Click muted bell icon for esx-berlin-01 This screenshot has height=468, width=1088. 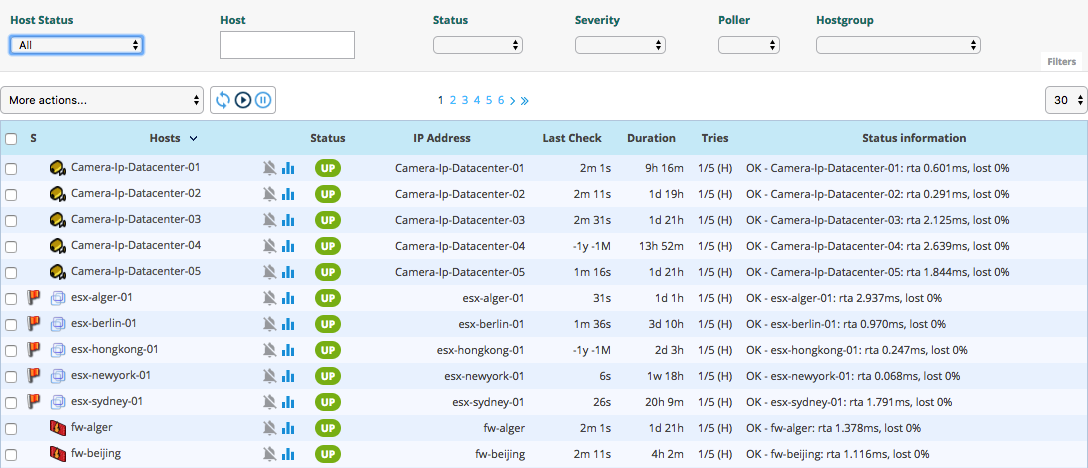[x=269, y=324]
